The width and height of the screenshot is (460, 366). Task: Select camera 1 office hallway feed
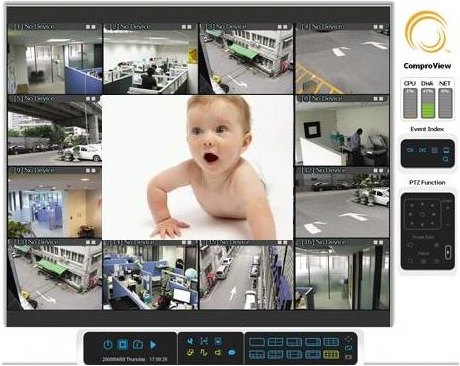point(55,59)
